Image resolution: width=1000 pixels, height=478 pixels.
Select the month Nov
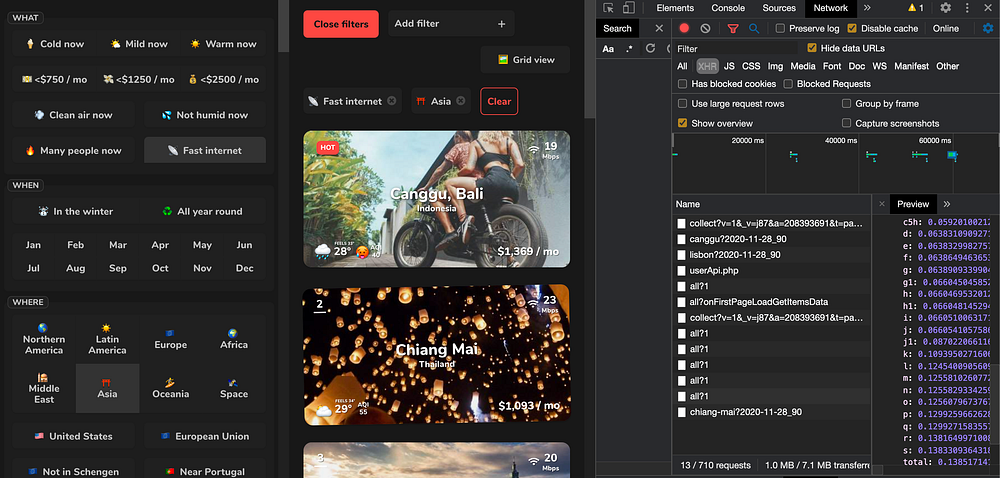point(202,268)
